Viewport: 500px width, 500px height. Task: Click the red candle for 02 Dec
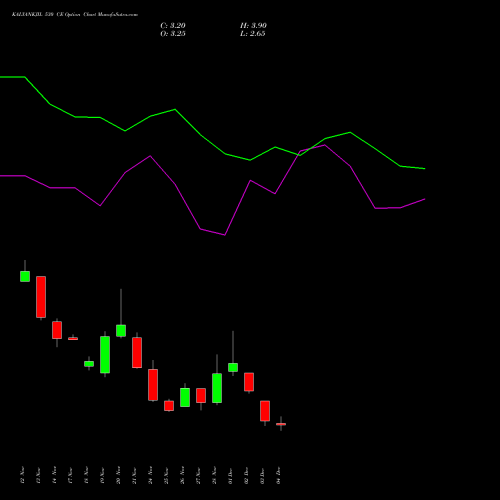[x=249, y=382]
